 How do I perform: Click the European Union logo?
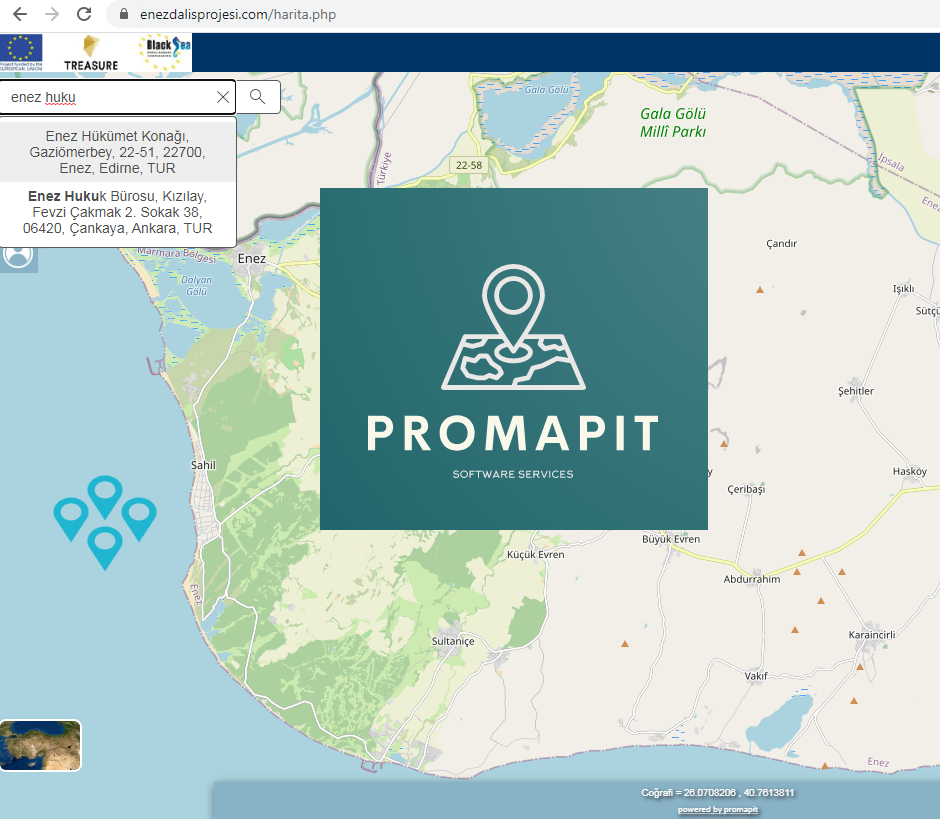click(x=22, y=52)
